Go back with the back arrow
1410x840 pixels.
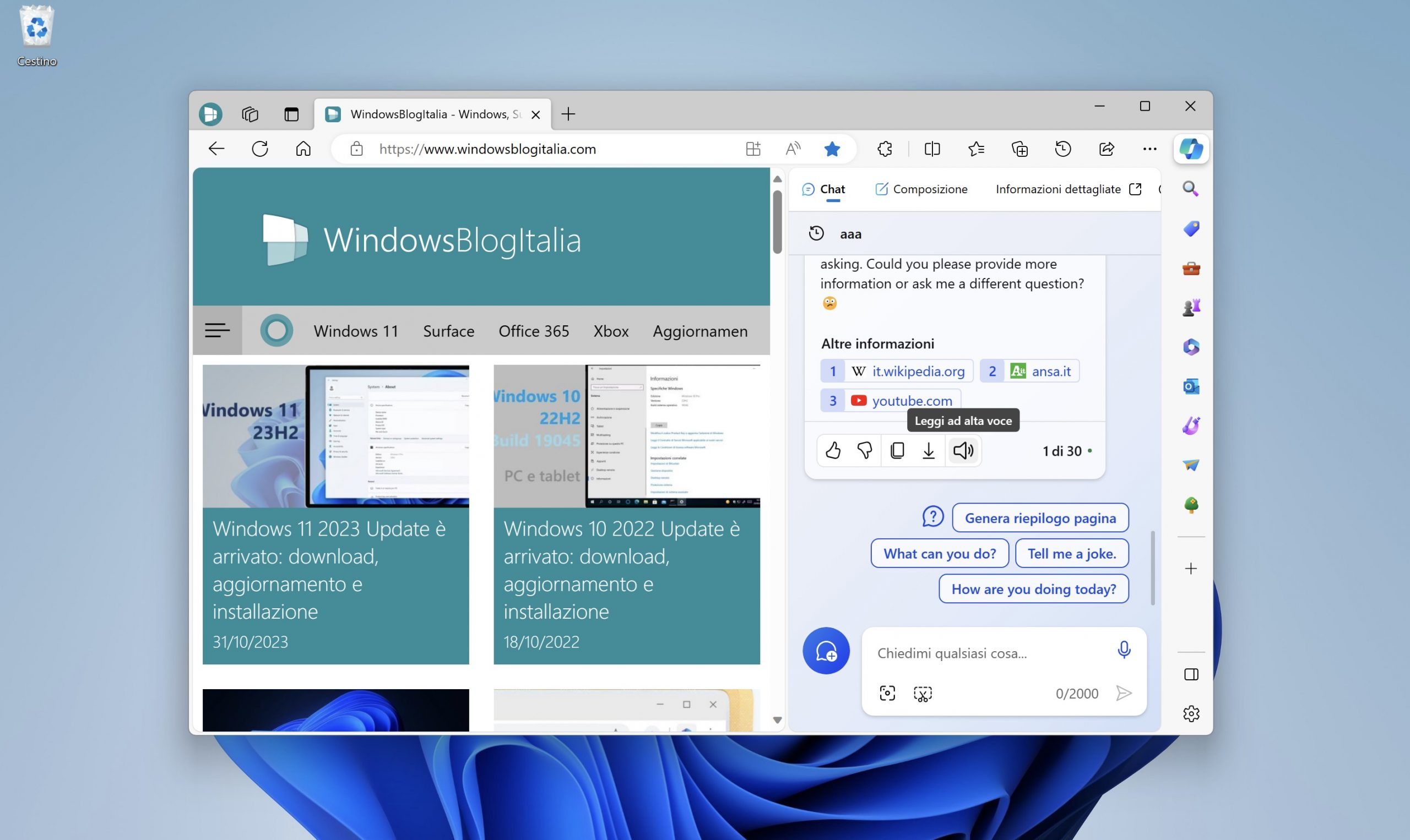coord(216,149)
